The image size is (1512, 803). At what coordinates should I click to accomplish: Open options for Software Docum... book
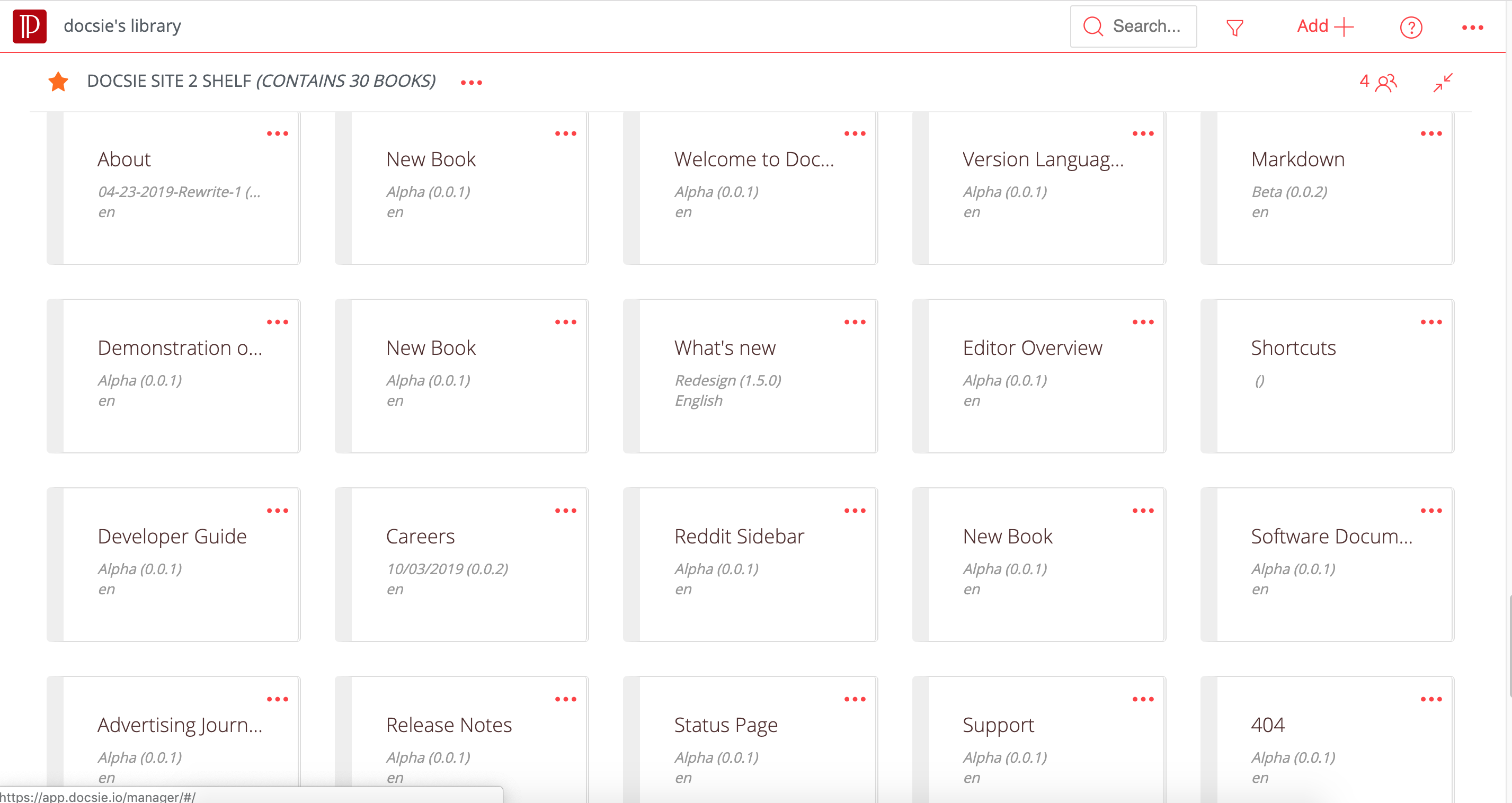tap(1431, 511)
